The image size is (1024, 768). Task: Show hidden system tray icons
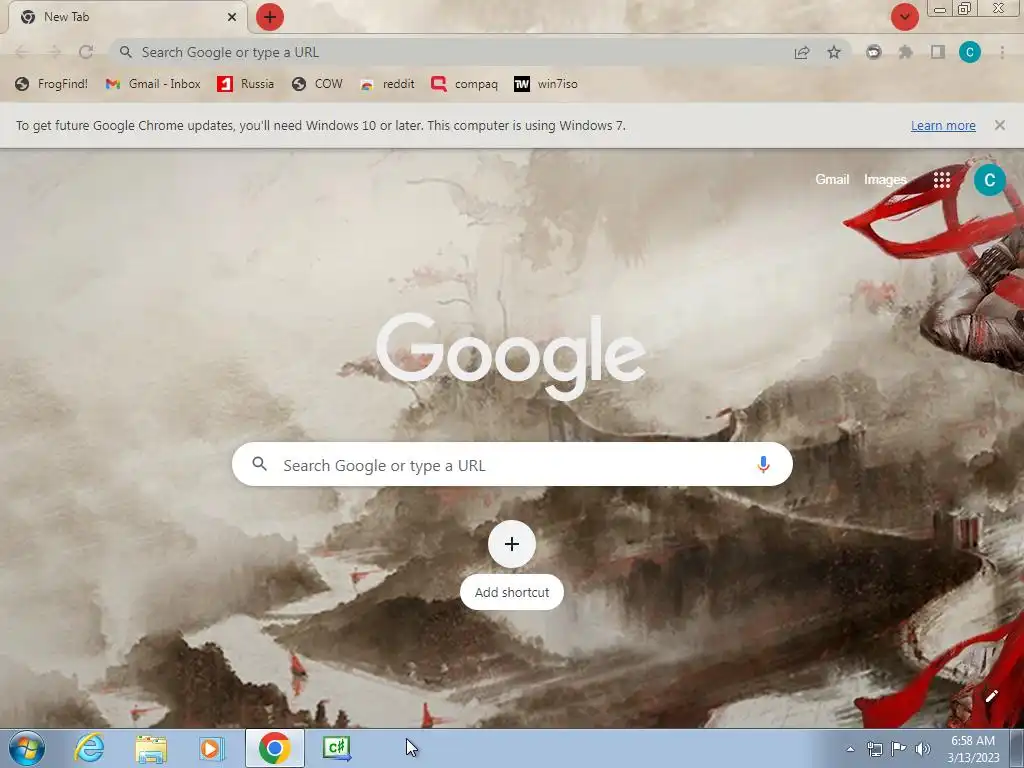point(850,749)
